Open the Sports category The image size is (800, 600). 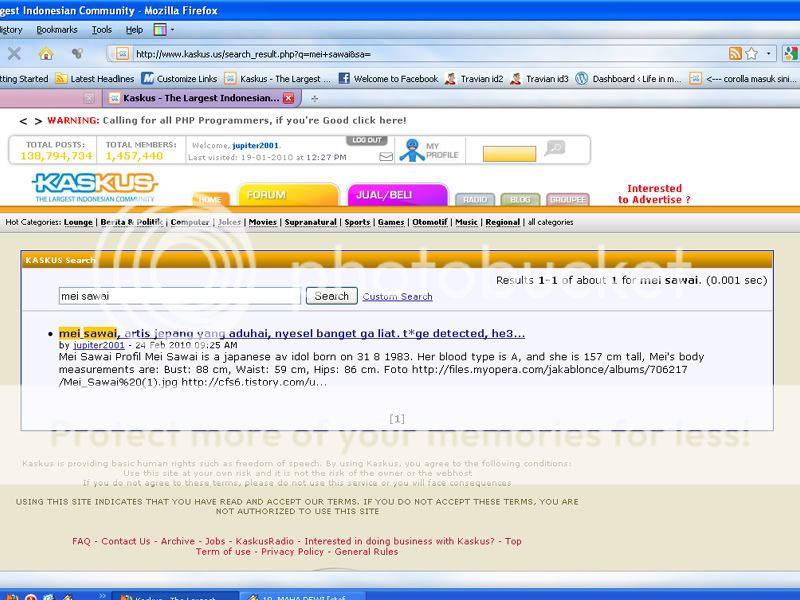click(357, 222)
